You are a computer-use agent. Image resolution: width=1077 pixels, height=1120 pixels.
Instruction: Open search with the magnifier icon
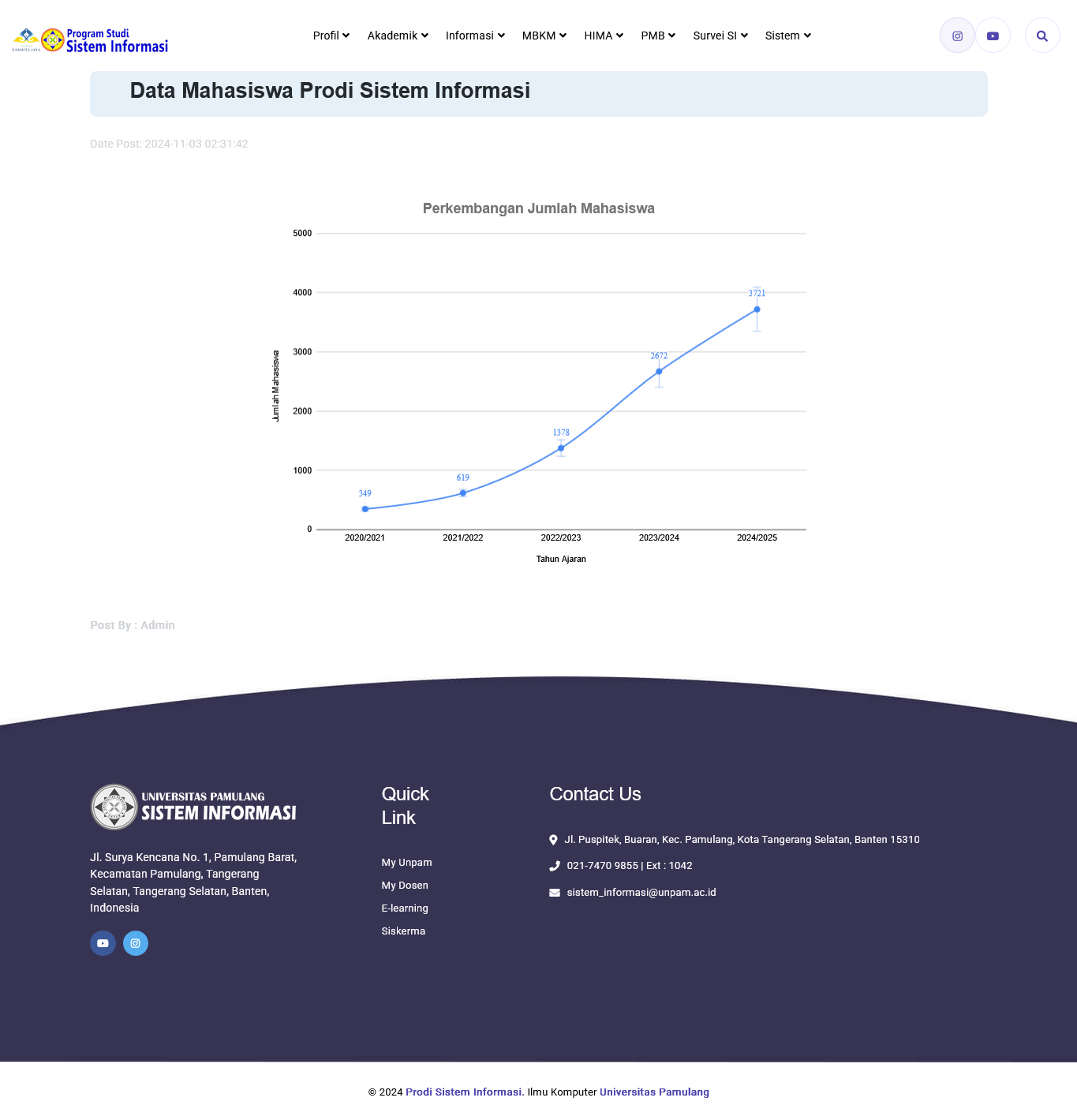[1041, 36]
